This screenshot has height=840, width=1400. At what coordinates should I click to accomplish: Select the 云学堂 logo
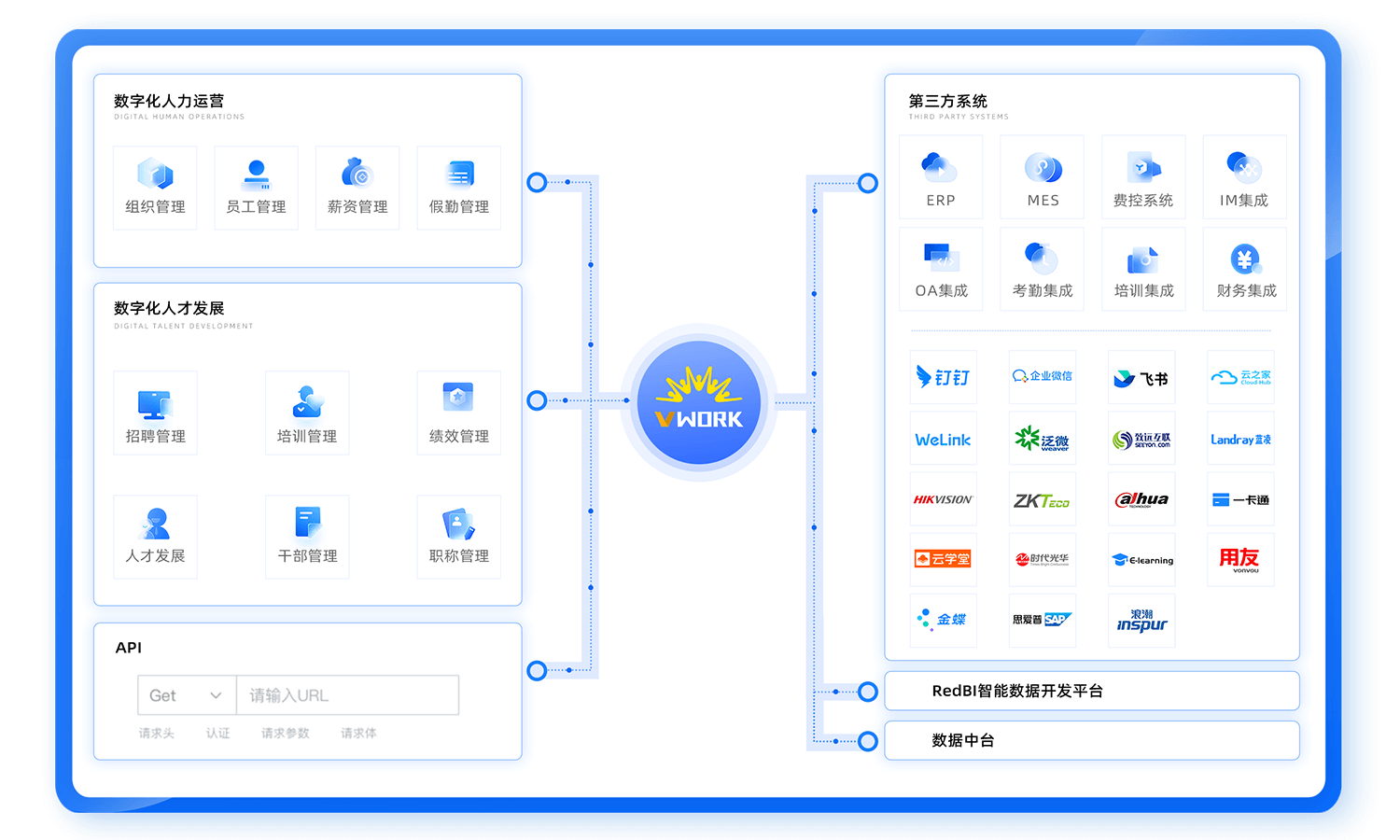(944, 560)
